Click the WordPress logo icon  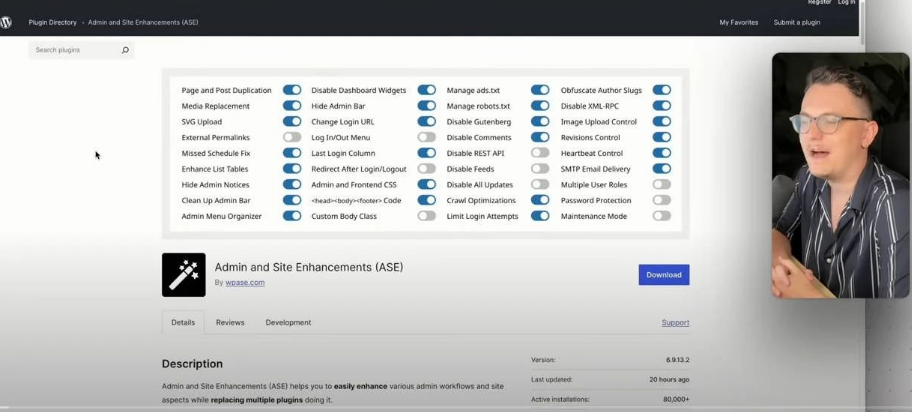click(5, 23)
